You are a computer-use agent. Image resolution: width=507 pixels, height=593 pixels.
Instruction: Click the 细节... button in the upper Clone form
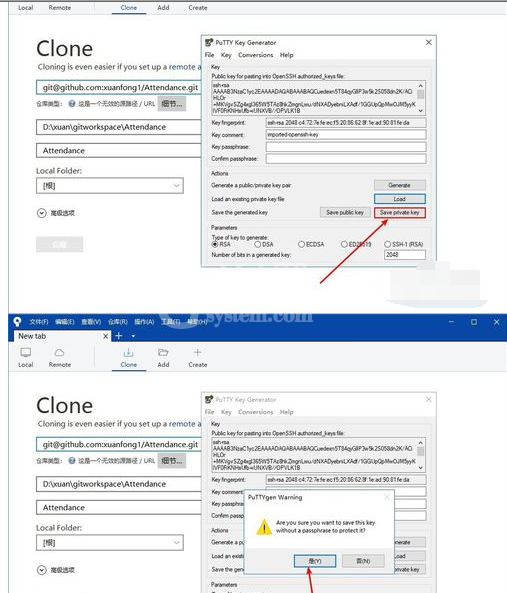[x=172, y=104]
